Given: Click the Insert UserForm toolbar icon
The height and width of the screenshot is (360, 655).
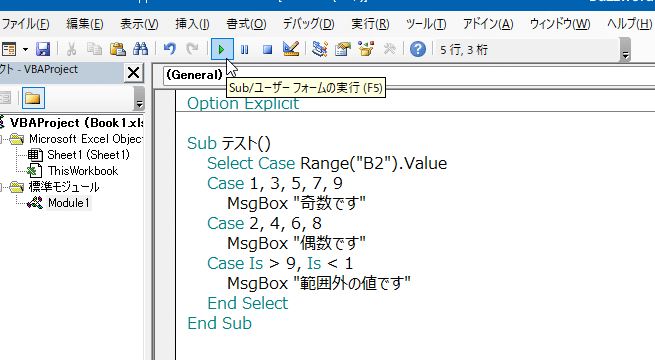Looking at the screenshot, I should click(9, 49).
